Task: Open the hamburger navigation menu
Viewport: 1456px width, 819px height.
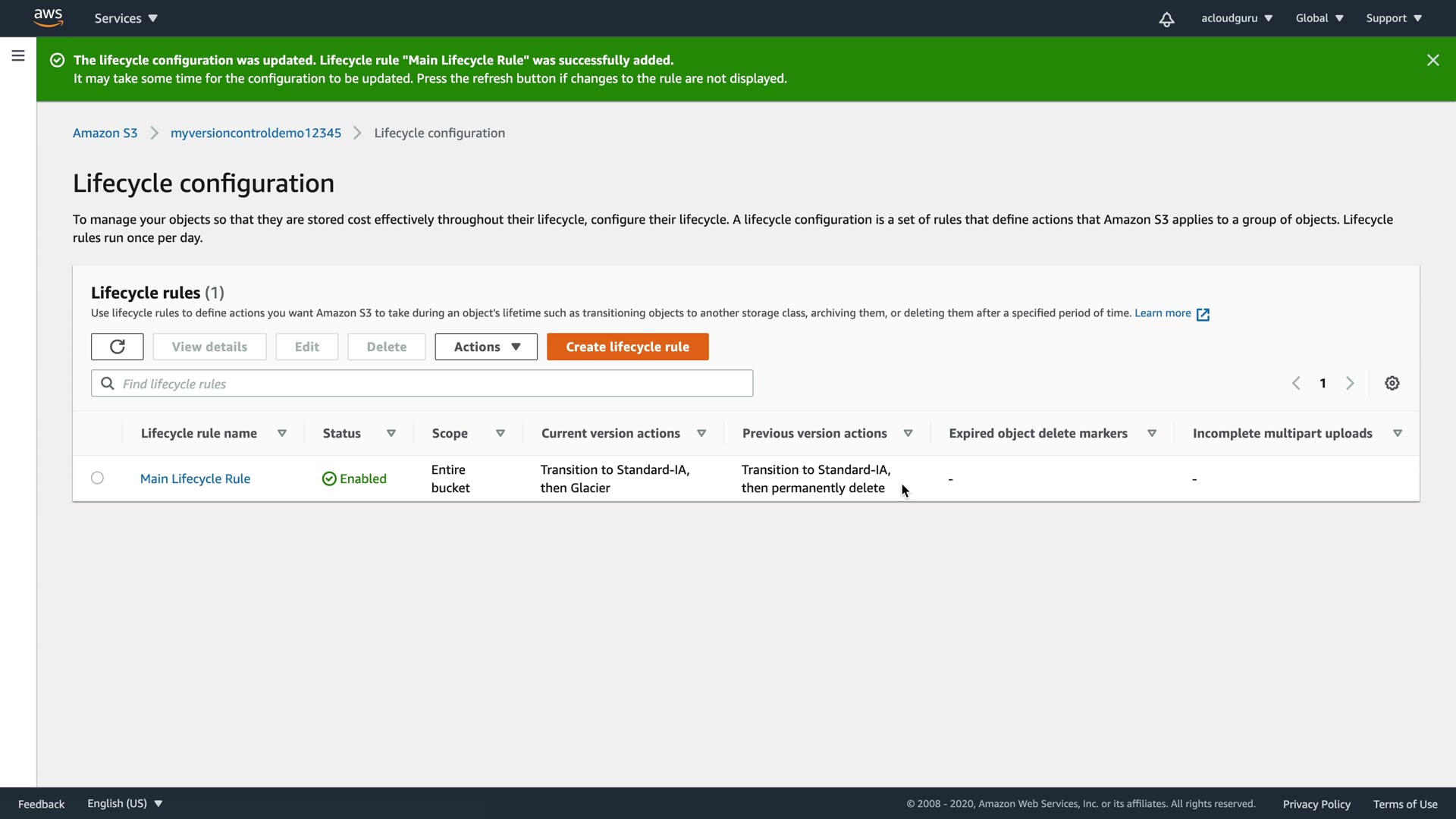Action: click(x=18, y=55)
